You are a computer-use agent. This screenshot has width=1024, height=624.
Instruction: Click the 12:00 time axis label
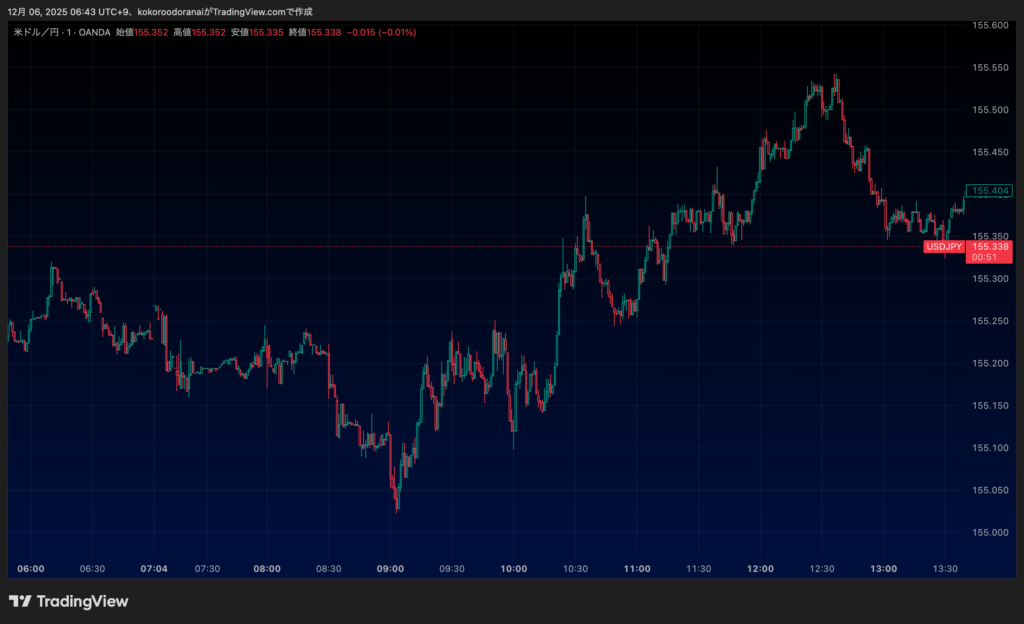coord(760,568)
